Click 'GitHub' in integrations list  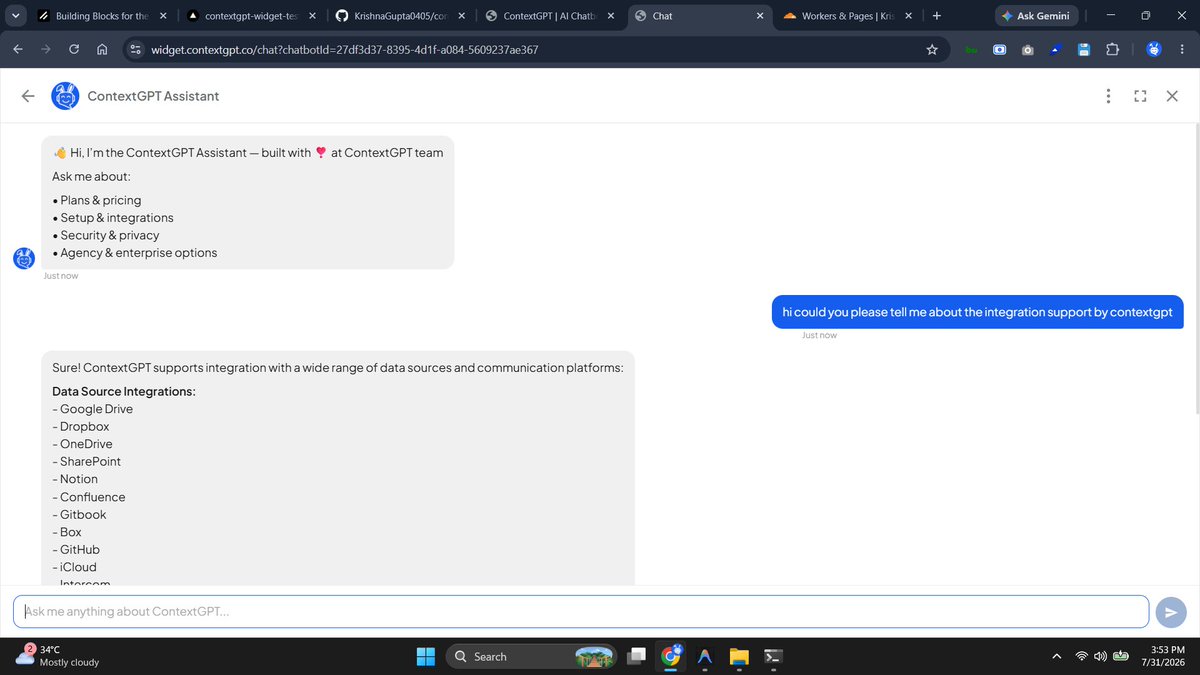point(80,549)
